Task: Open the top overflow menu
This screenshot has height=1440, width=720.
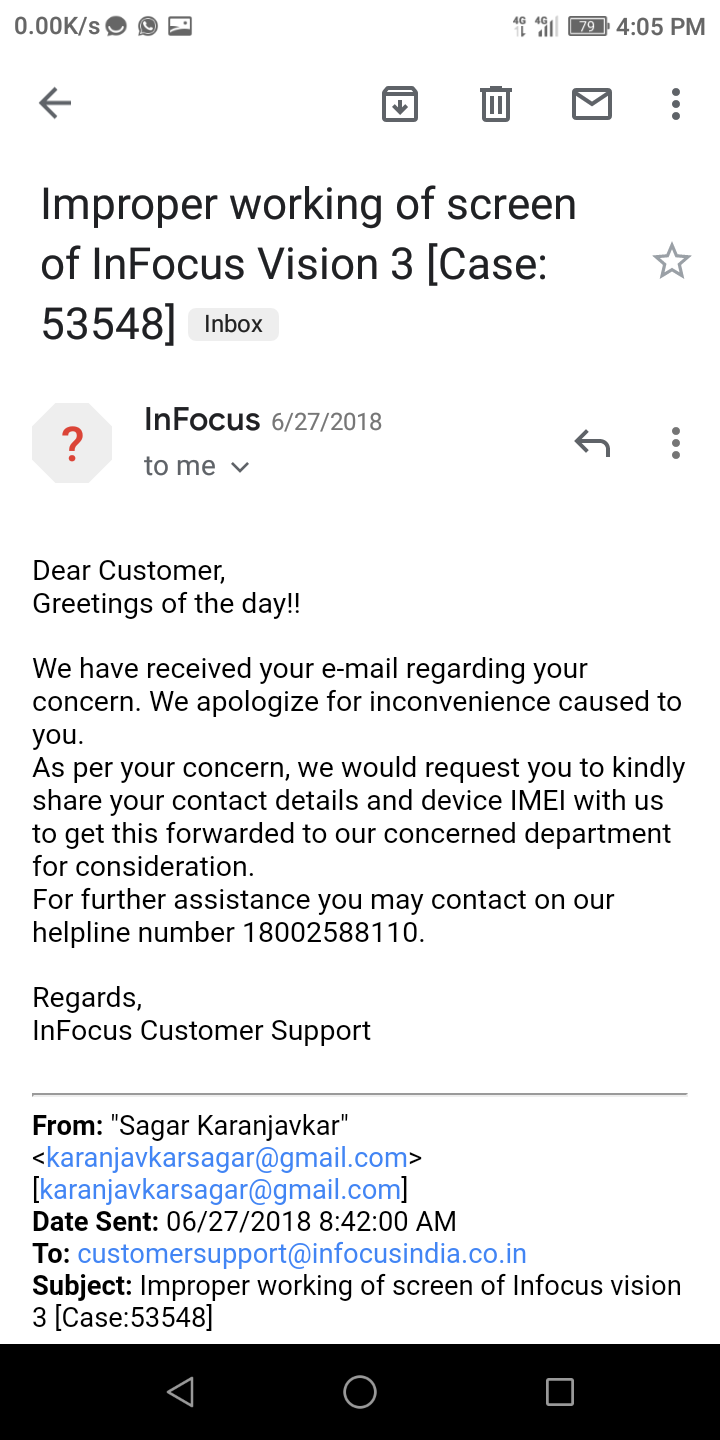Action: coord(676,103)
